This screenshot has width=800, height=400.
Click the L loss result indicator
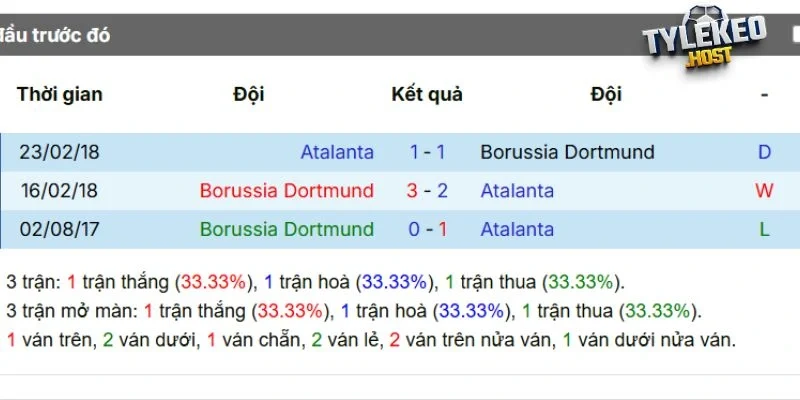coord(764,229)
